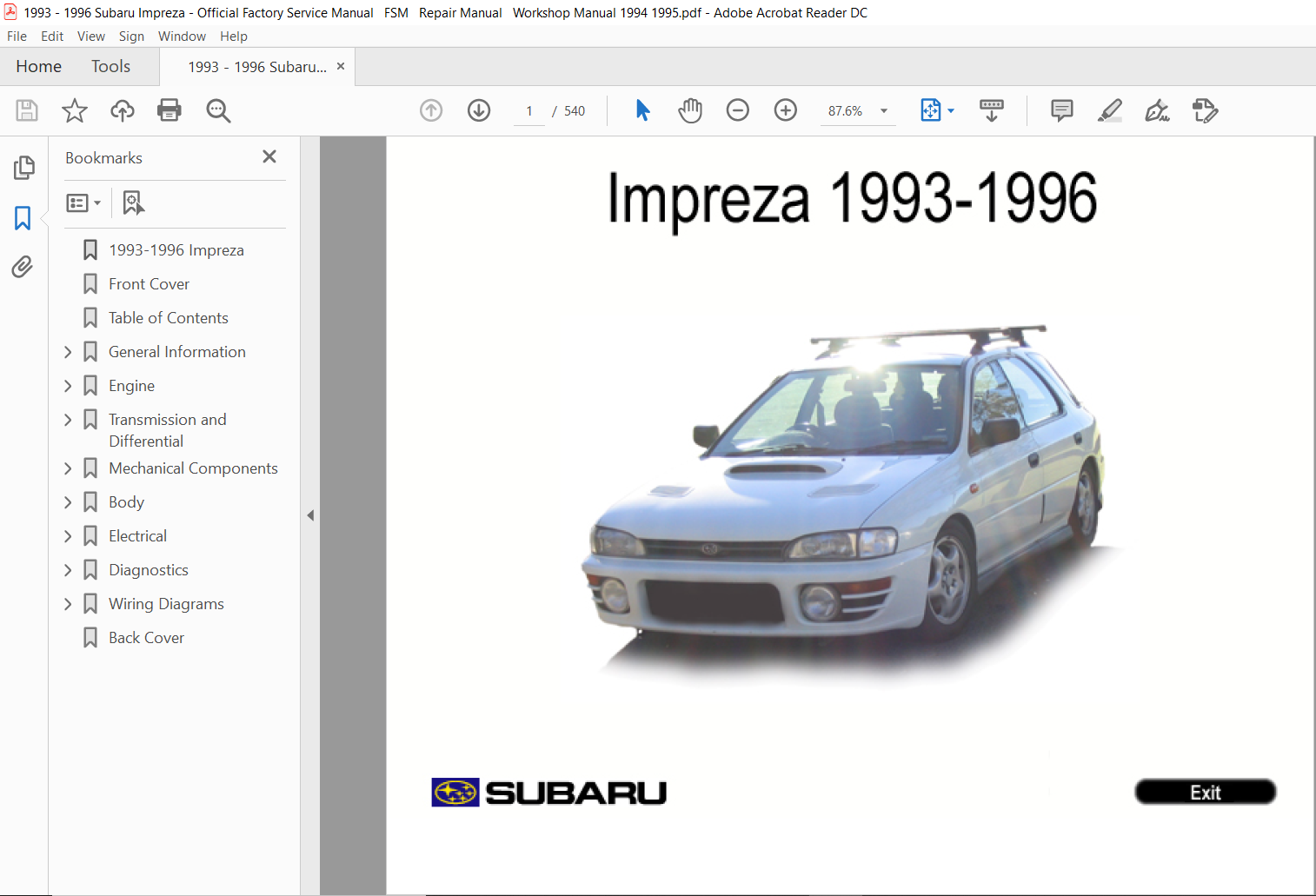Close the Subaru document tab
1316x896 pixels.
tap(341, 66)
